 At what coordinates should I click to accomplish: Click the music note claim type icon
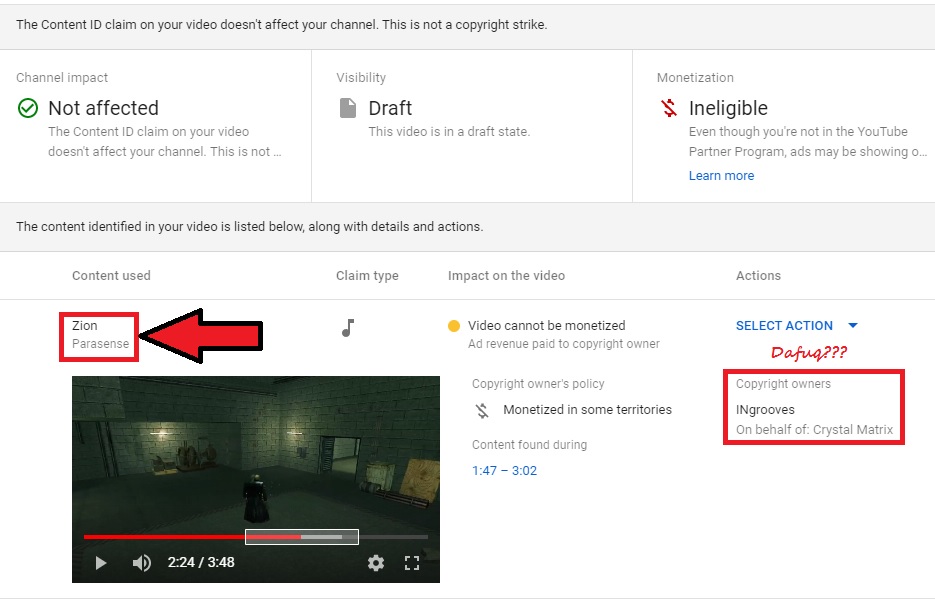[x=348, y=328]
